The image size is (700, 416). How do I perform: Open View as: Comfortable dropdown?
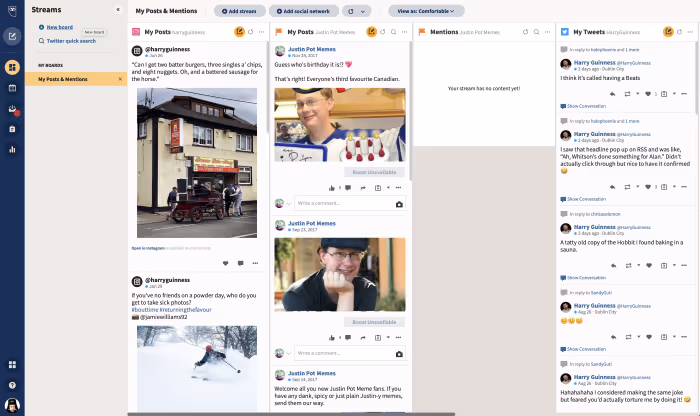[426, 11]
